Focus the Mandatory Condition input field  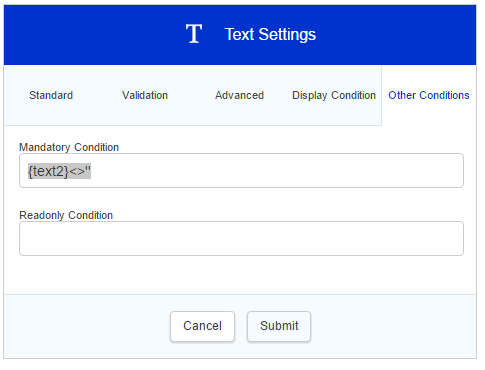(x=241, y=171)
